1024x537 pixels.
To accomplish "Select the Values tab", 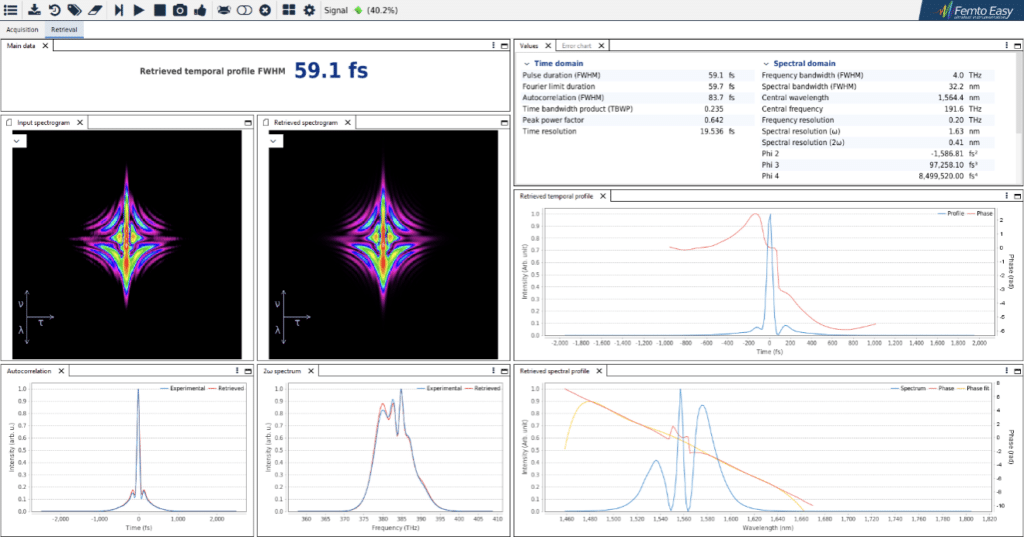I will click(x=529, y=46).
